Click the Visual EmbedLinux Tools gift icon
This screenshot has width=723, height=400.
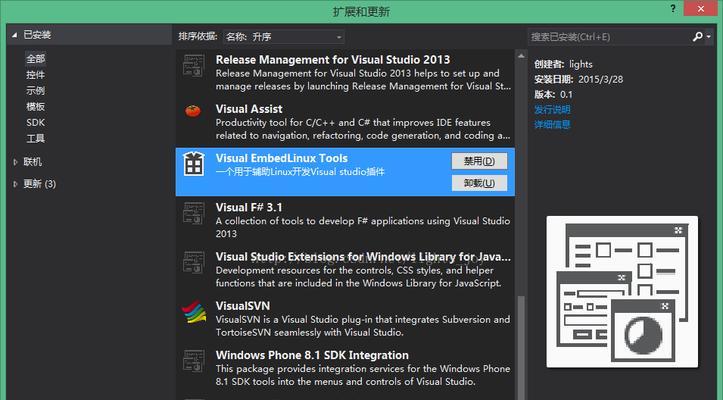[x=194, y=164]
